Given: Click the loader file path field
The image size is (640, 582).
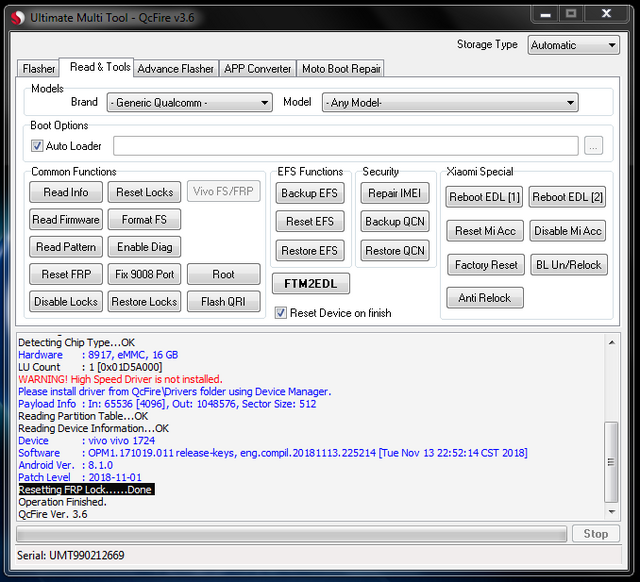Looking at the screenshot, I should [x=345, y=146].
